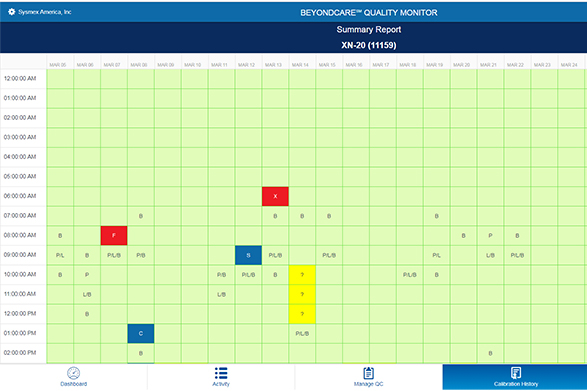Open the Dashboard gauge icon

(x=73, y=373)
